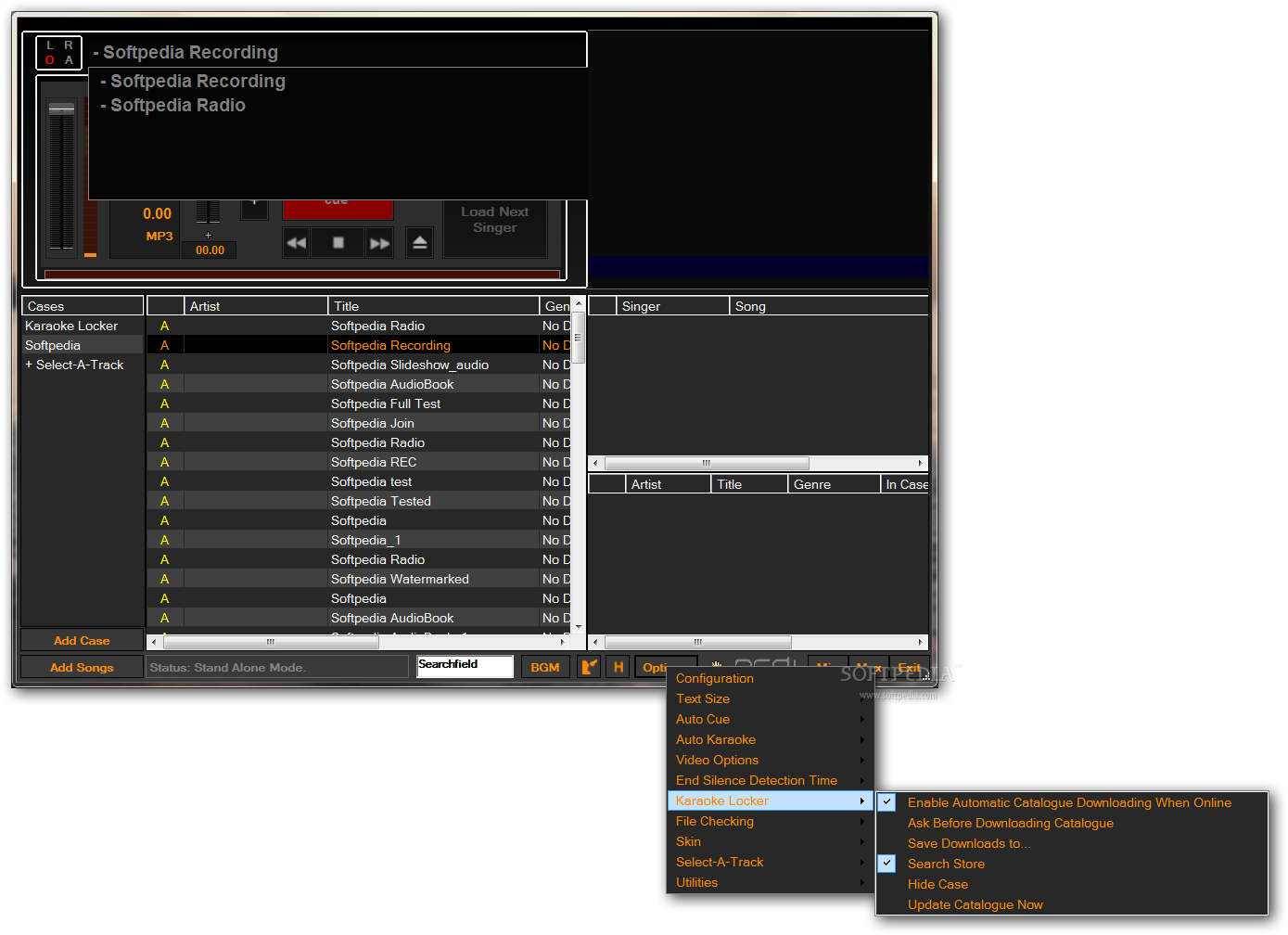Select the Softpedia REC song

click(x=359, y=462)
